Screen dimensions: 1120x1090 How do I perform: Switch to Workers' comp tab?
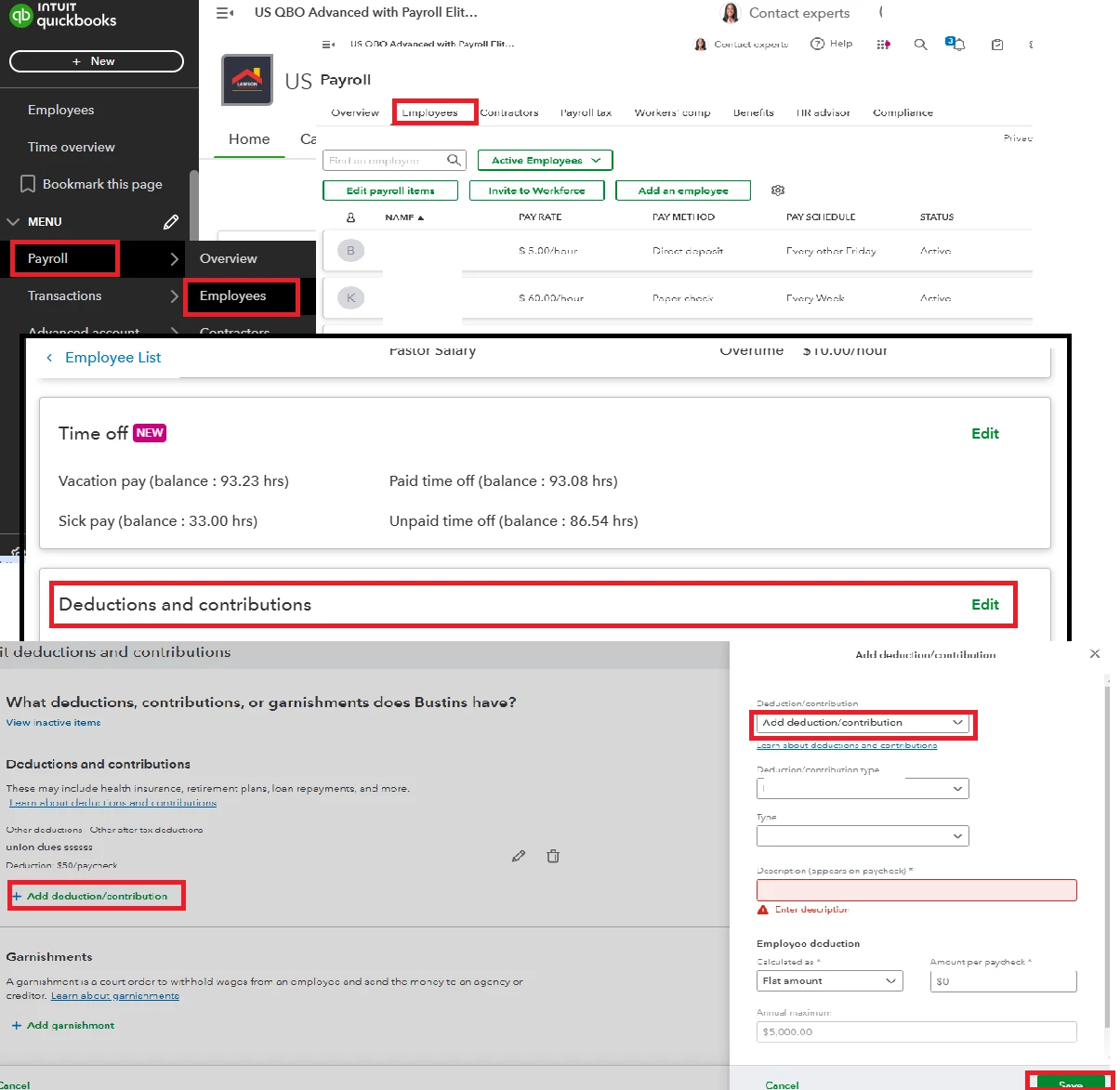click(672, 112)
